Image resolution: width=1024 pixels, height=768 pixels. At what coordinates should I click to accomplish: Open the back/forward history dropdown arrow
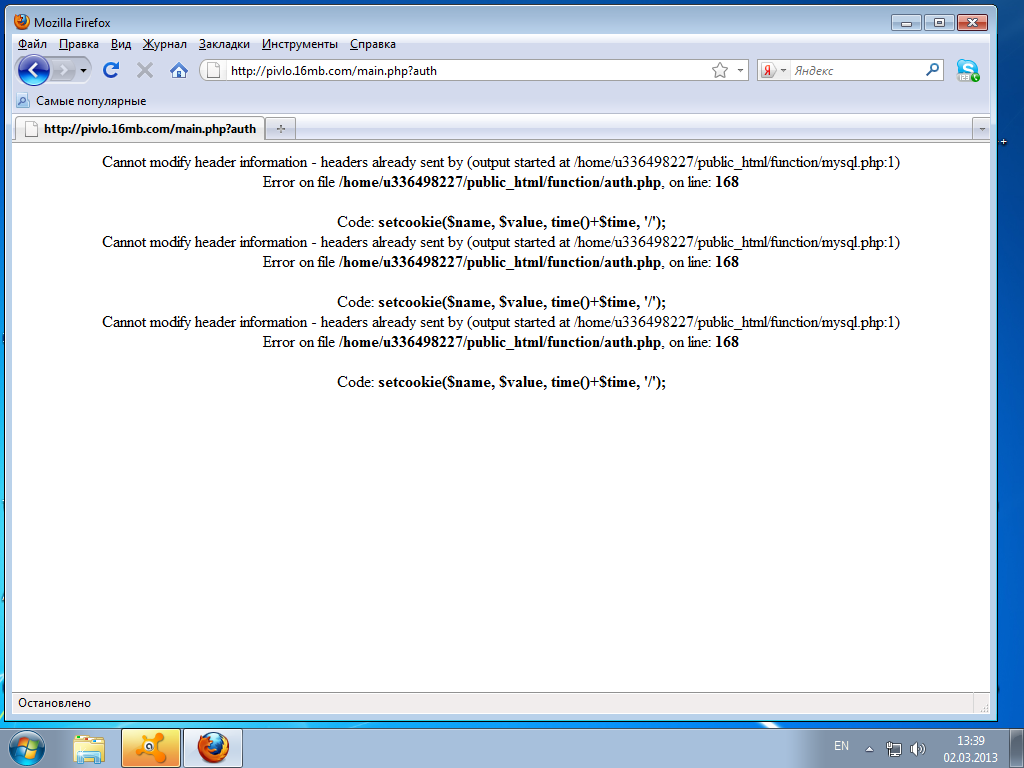[x=83, y=71]
